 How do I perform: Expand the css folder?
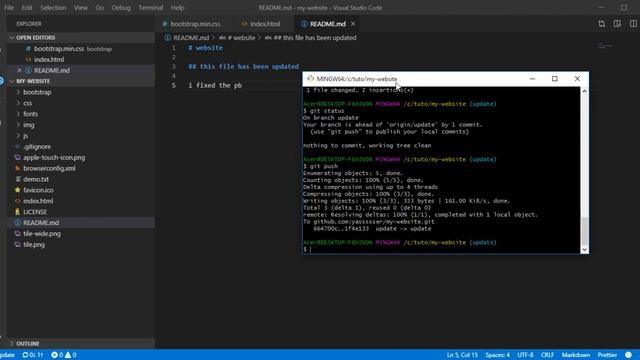pyautogui.click(x=81, y=103)
